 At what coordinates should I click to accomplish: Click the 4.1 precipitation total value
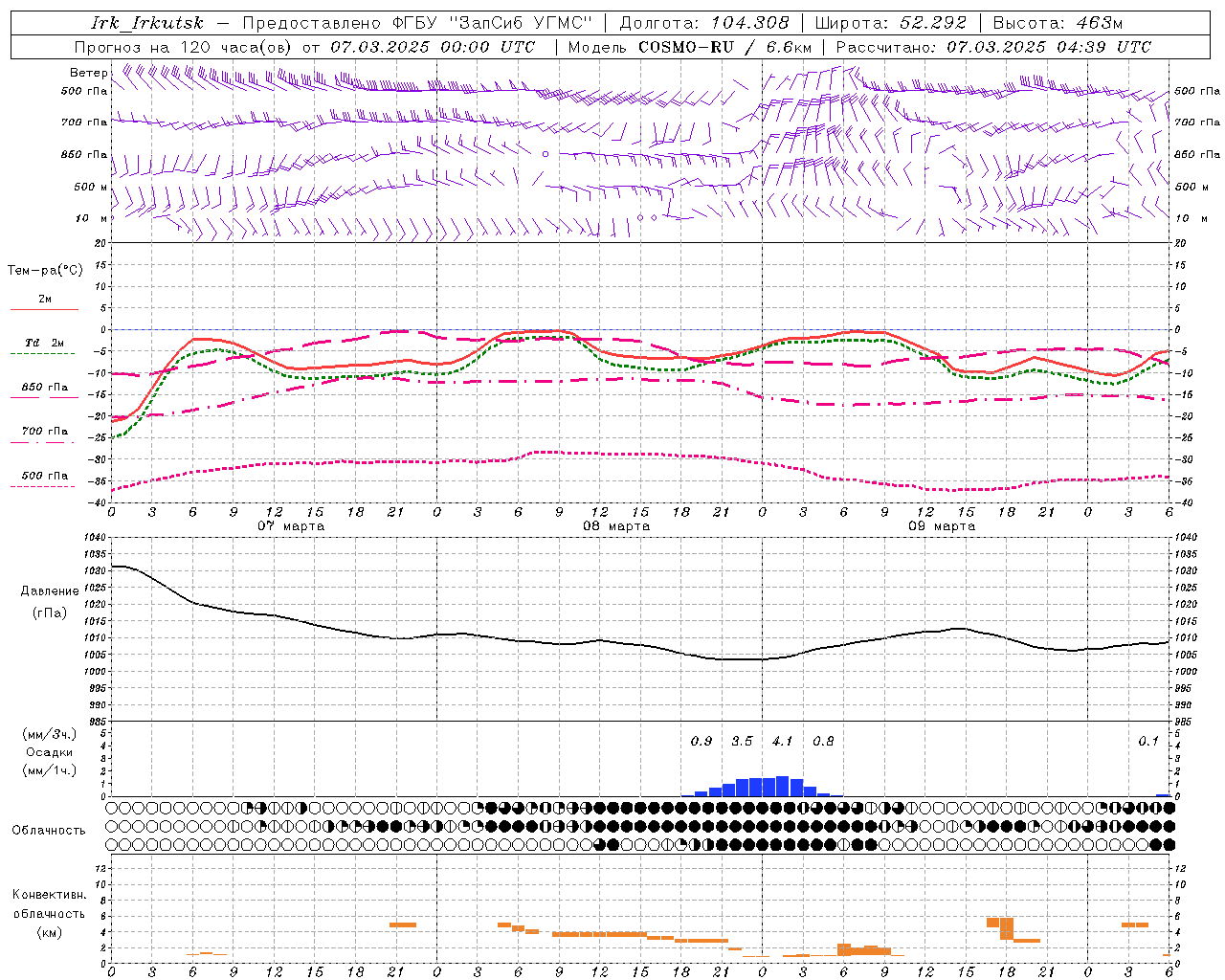pos(783,741)
